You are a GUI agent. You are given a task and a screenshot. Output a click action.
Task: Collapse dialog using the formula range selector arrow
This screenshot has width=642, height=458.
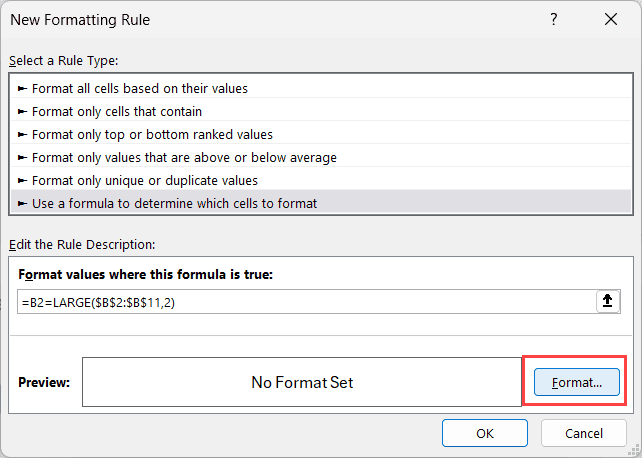[607, 301]
